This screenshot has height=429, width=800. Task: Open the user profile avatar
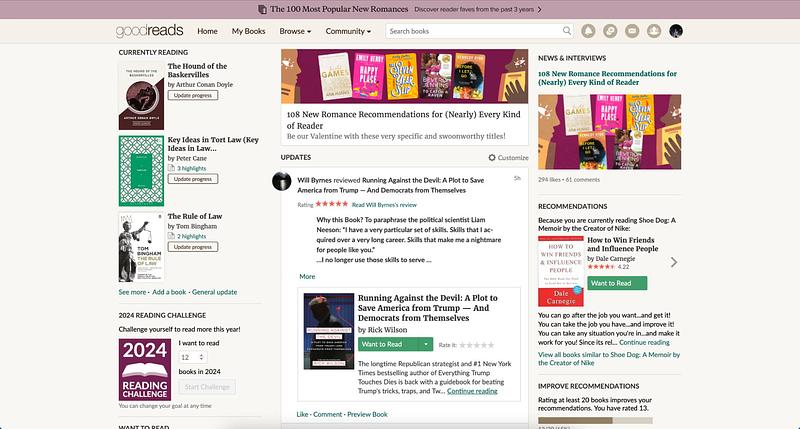pyautogui.click(x=676, y=31)
